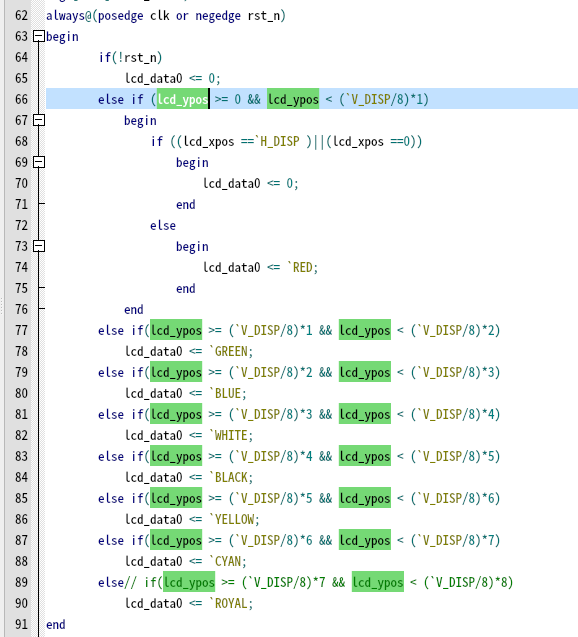The height and width of the screenshot is (637, 578).
Task: Click 'lcd_xpos ==0' on line 68
Action: [x=372, y=141]
